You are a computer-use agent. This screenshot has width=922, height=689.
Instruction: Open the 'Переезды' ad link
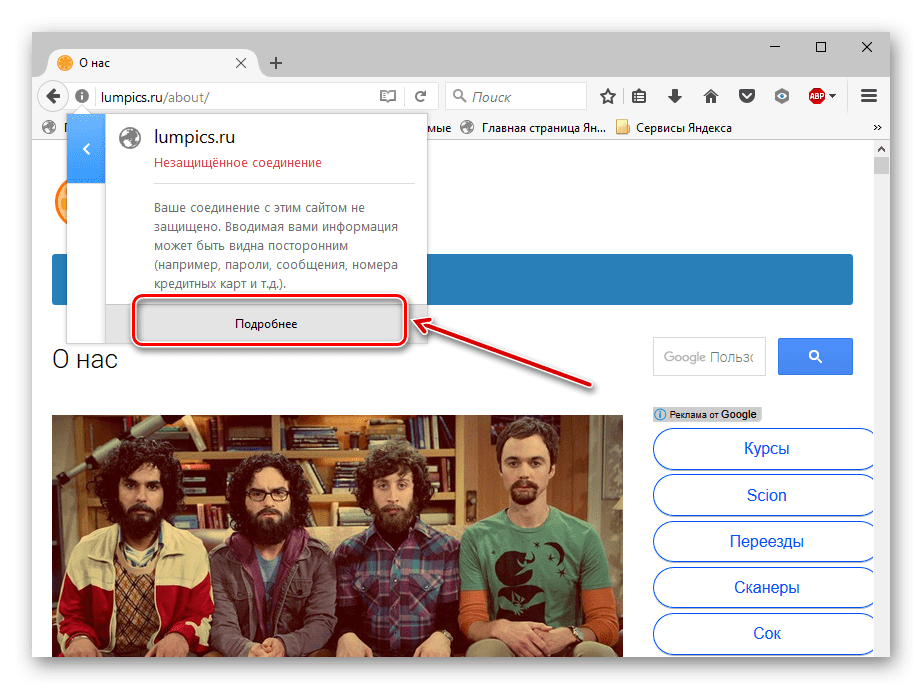[x=764, y=541]
